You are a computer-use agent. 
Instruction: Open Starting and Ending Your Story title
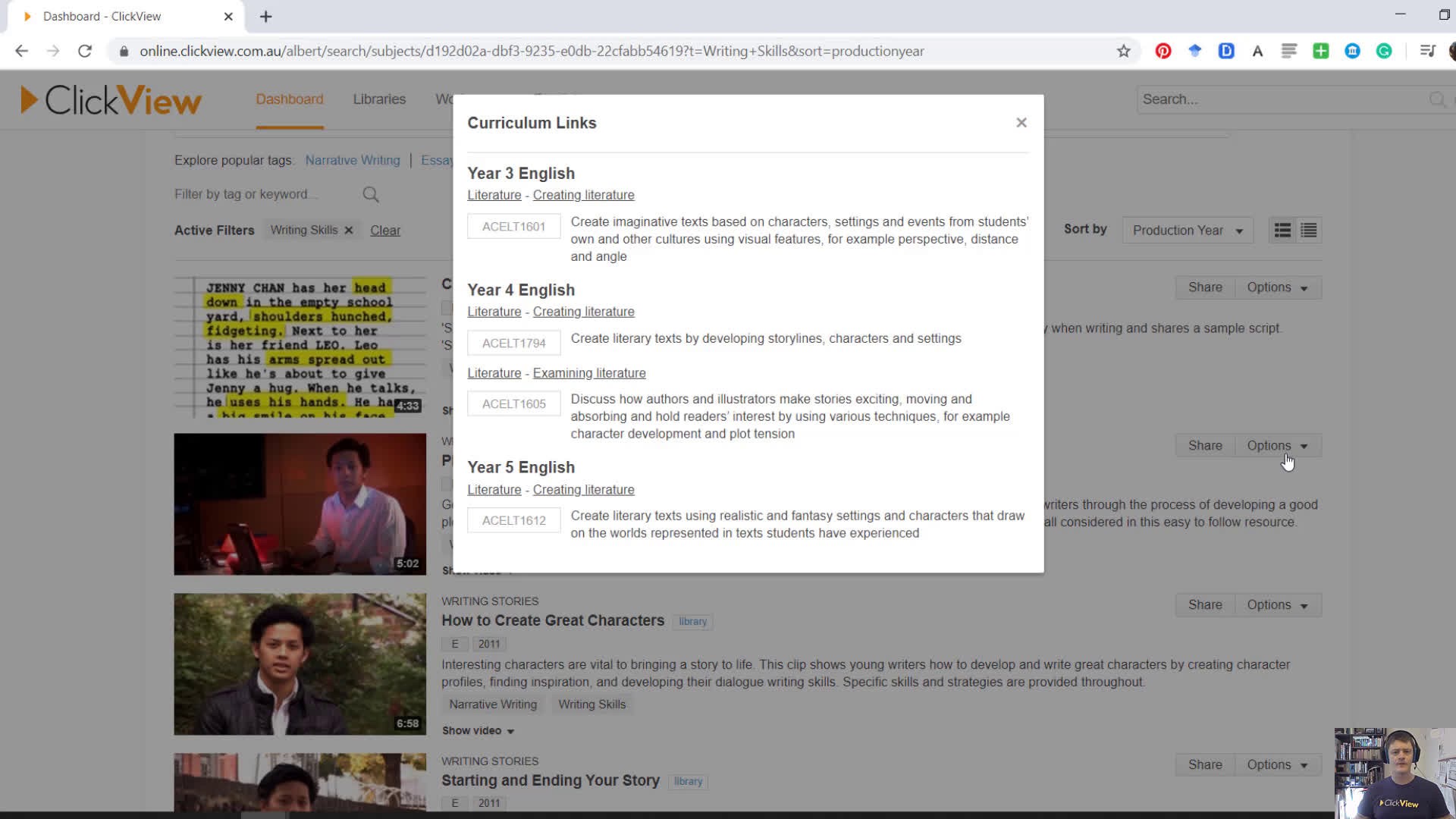[551, 781]
